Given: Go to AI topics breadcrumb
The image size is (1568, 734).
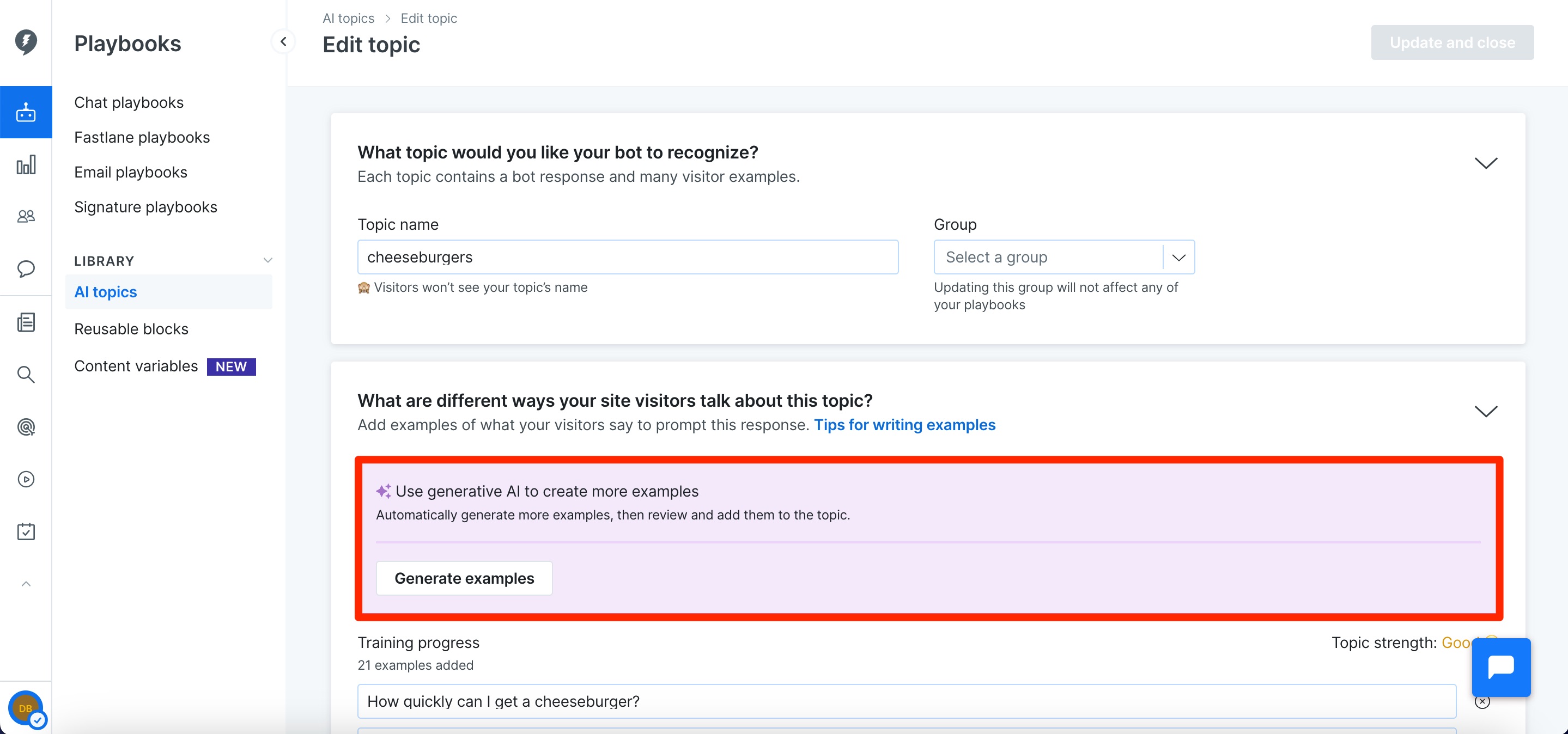Looking at the screenshot, I should tap(348, 19).
